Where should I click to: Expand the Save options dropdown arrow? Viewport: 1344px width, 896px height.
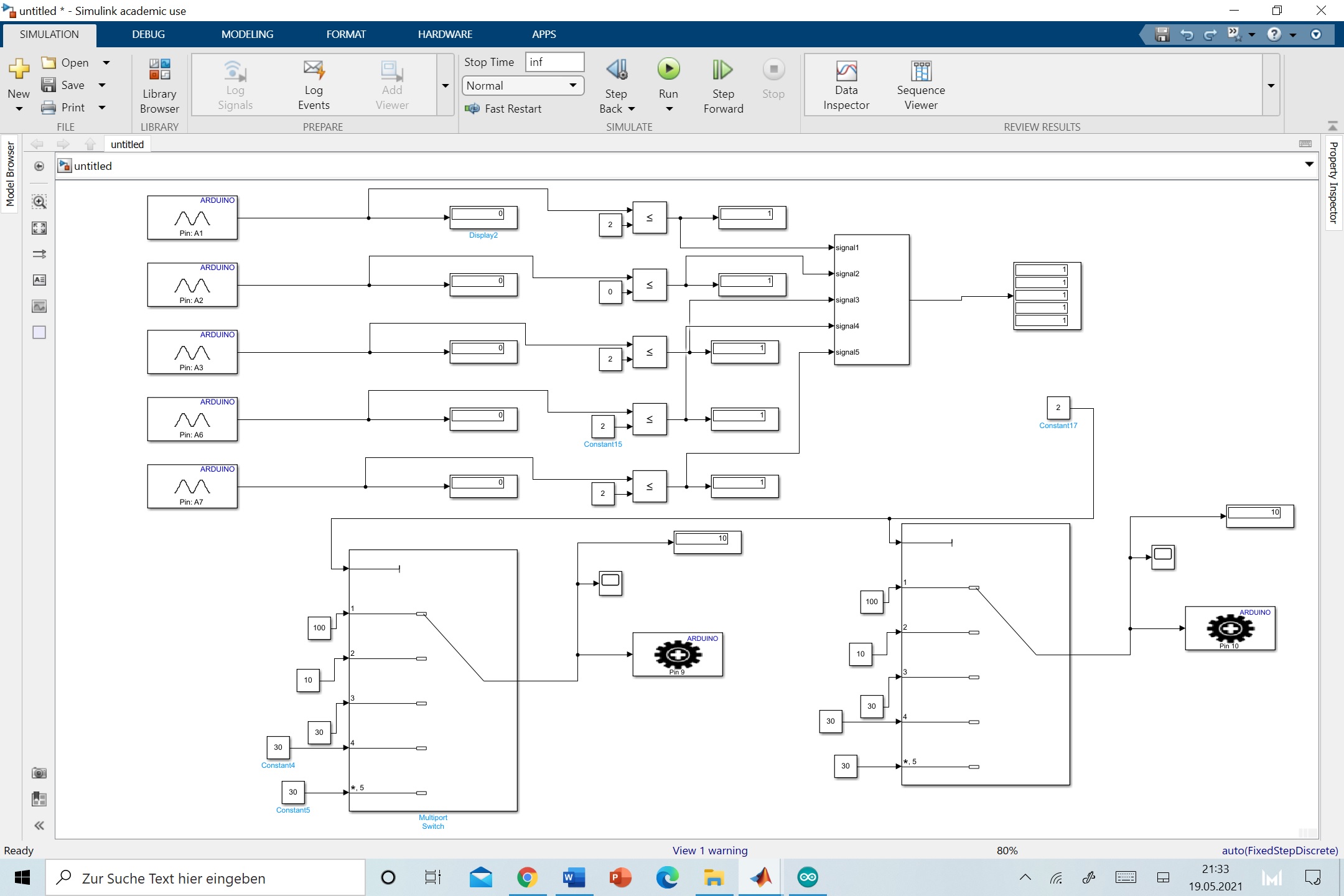pyautogui.click(x=103, y=85)
